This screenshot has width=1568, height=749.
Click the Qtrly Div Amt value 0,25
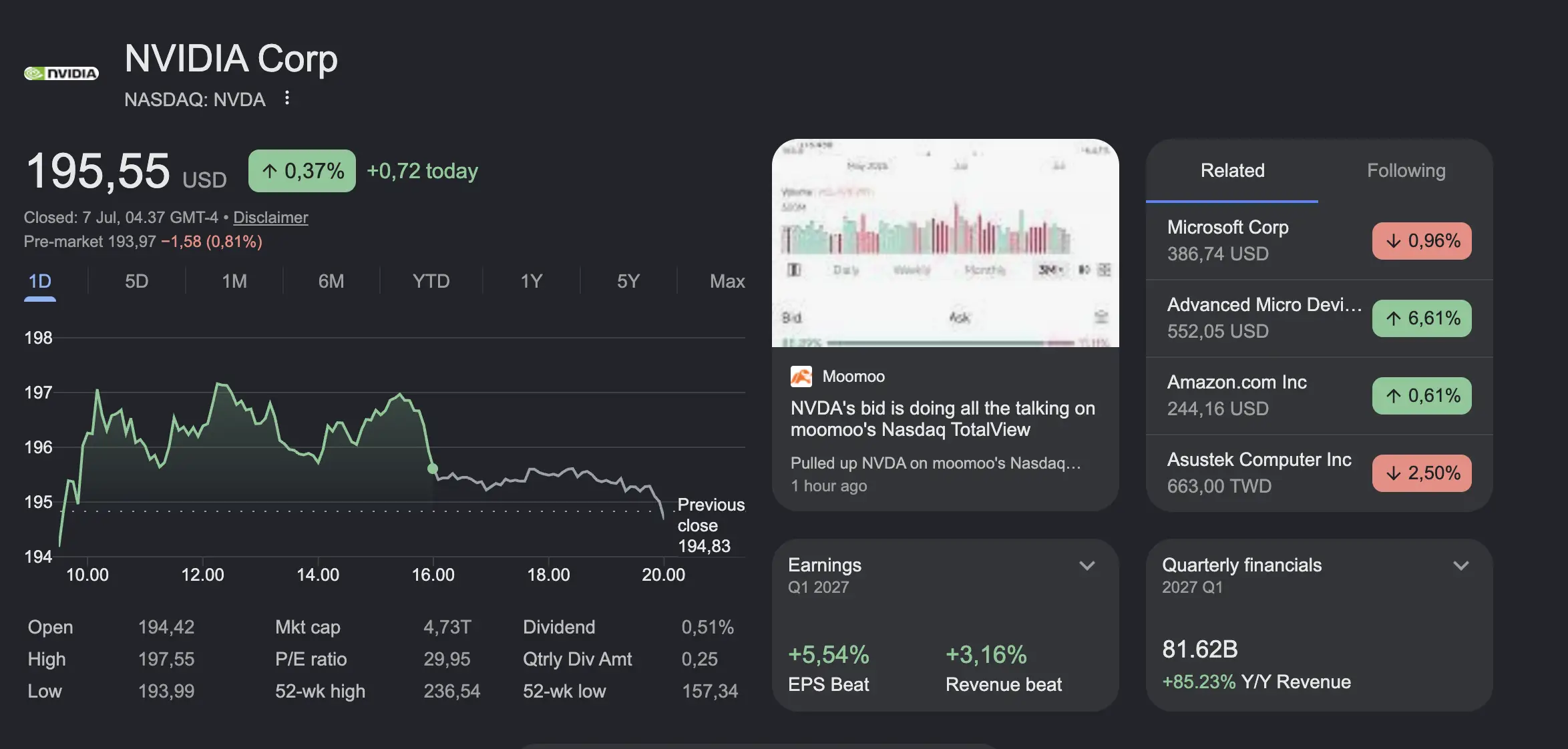(699, 660)
